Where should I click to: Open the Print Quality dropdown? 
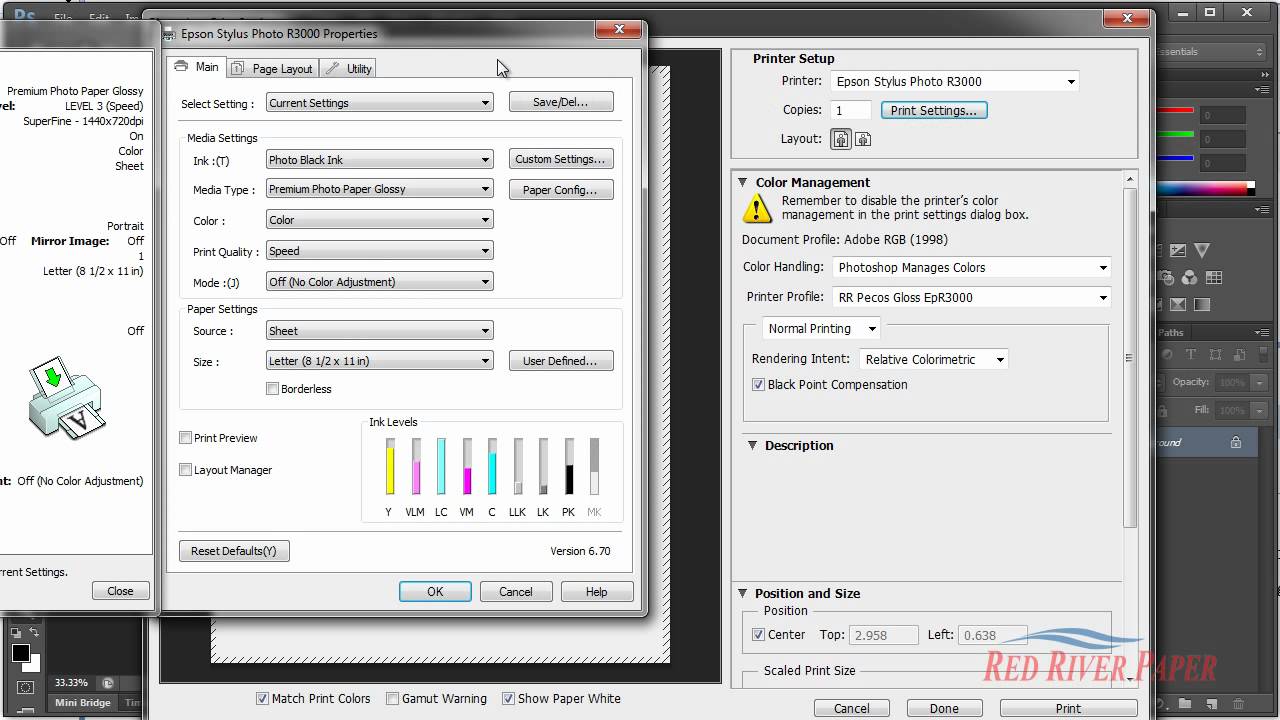[x=380, y=251]
